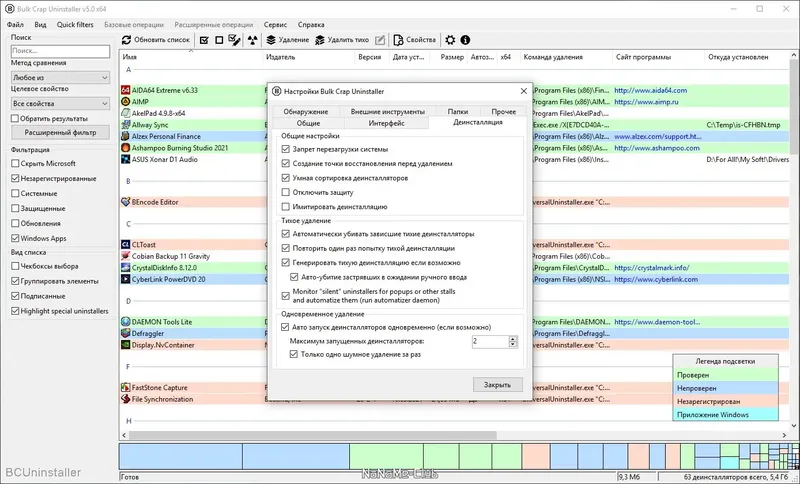Screen dimensions: 800x484
Task: Click the Defraggler app icon
Action: click(126, 334)
